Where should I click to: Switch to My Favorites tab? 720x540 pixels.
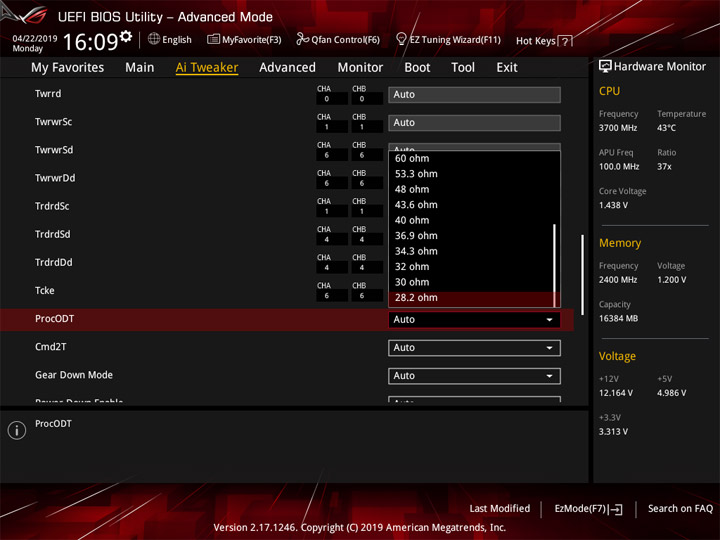(x=68, y=68)
